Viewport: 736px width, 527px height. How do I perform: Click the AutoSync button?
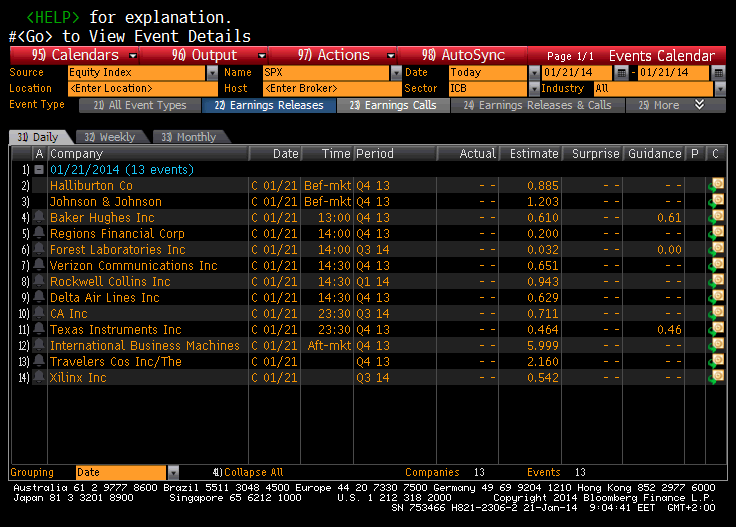(462, 55)
